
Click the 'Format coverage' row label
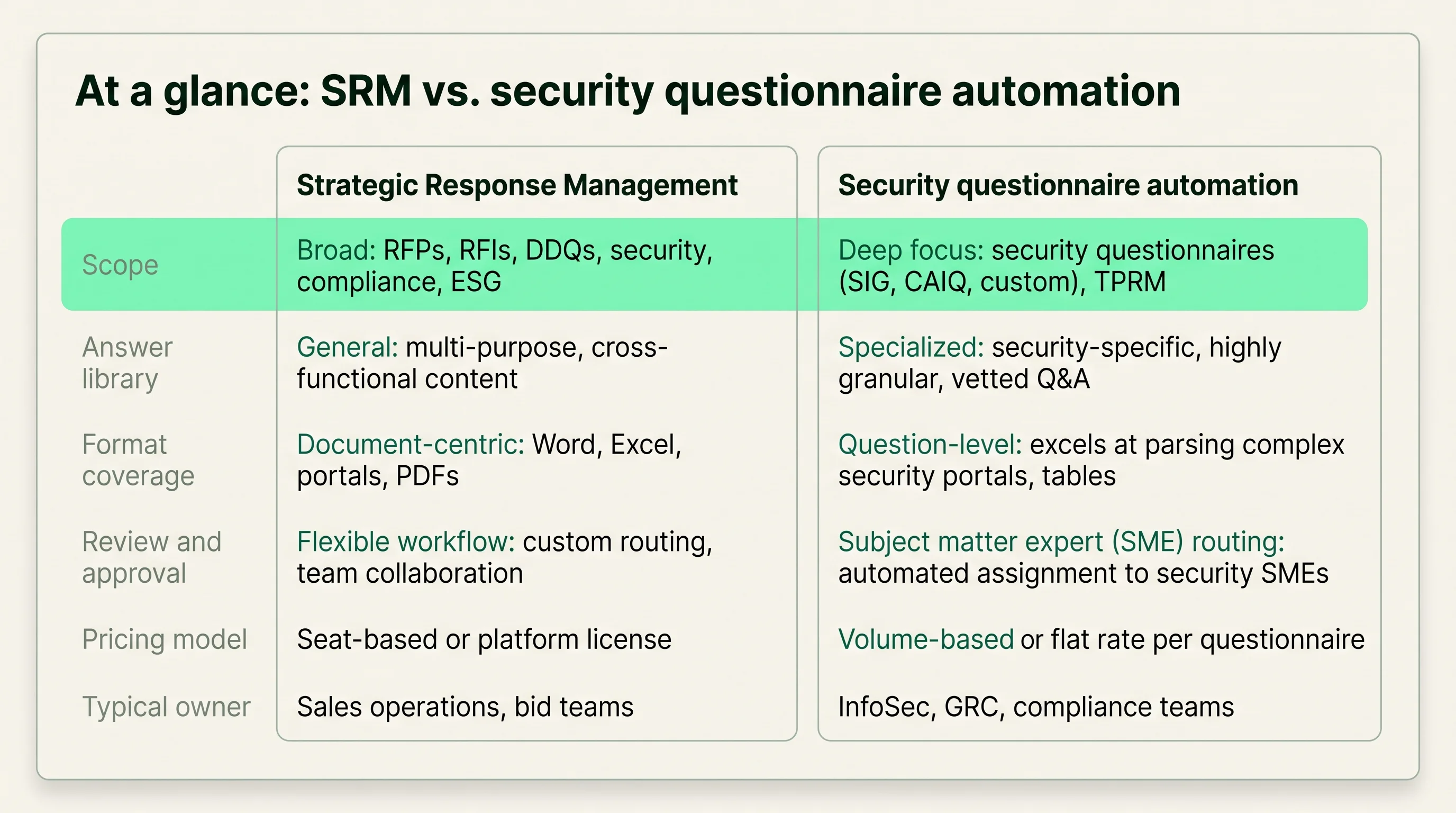138,460
